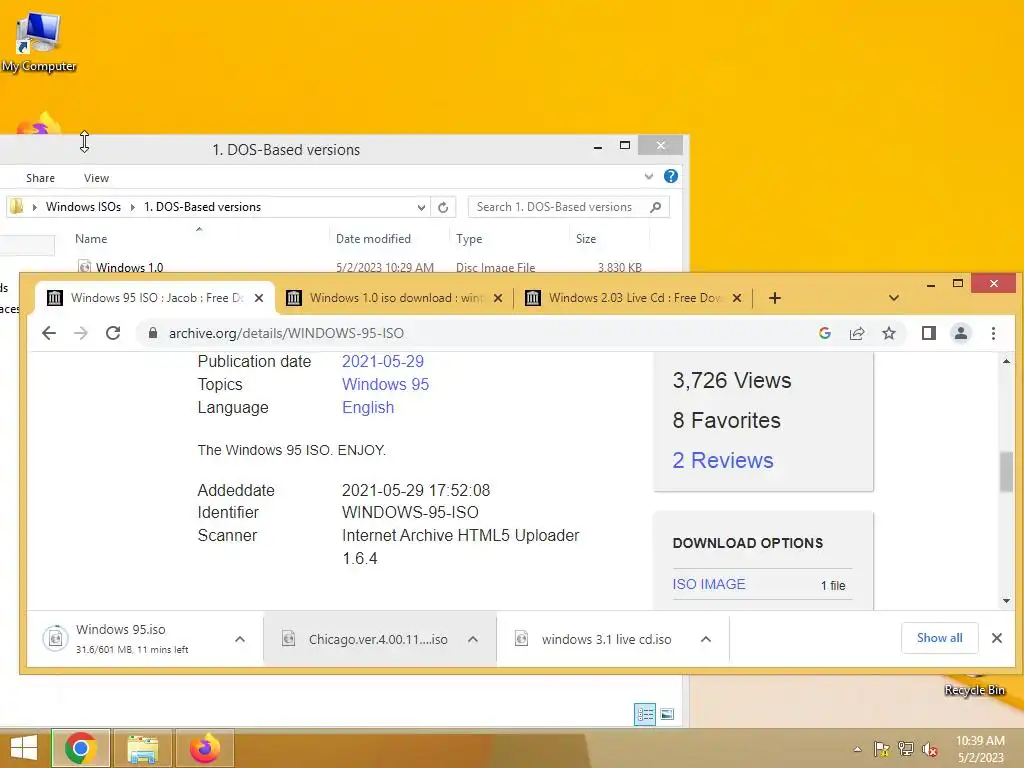Open the Chrome profile menu
The height and width of the screenshot is (768, 1024).
click(x=961, y=333)
